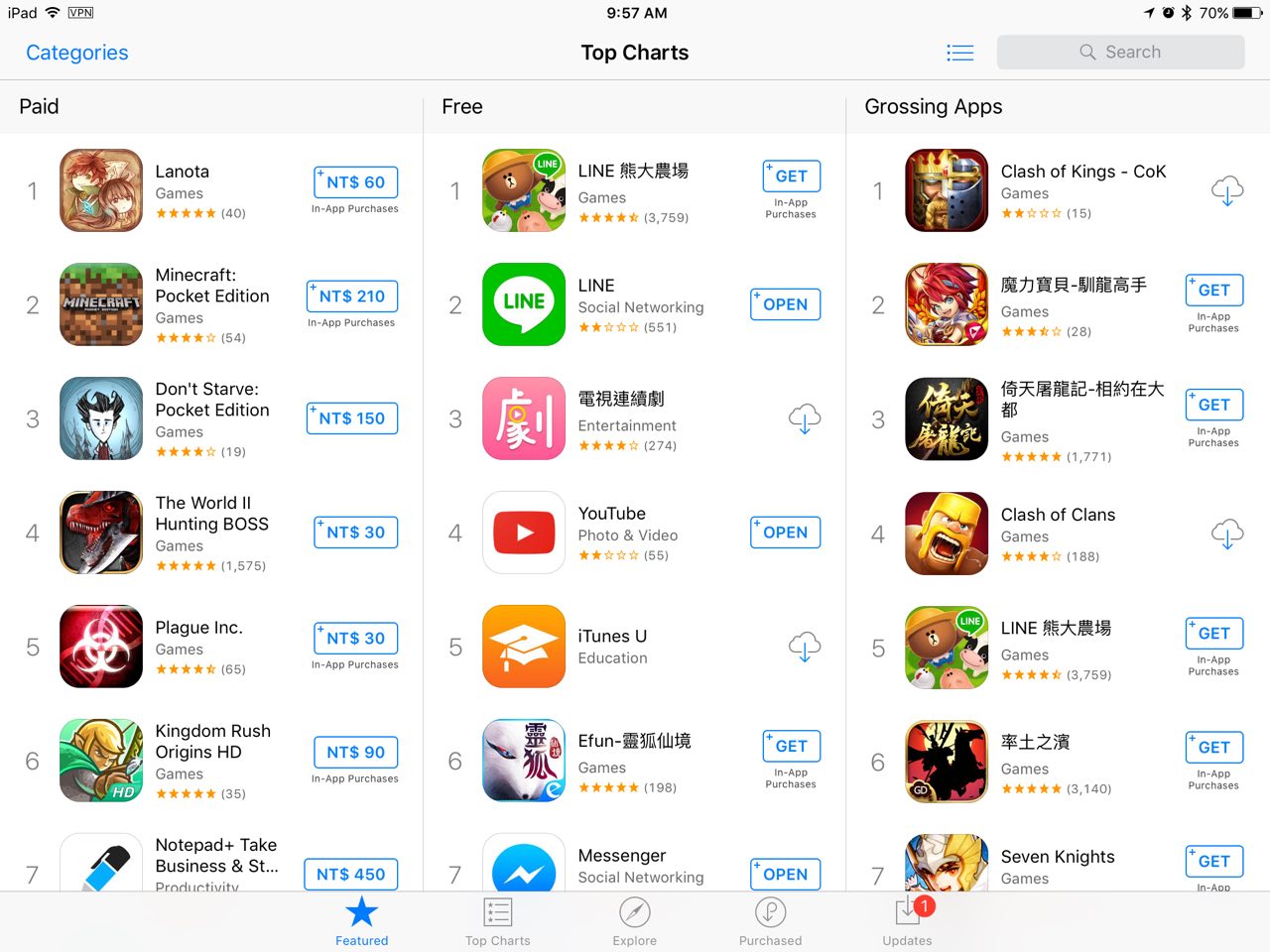The image size is (1270, 952).
Task: Buy Don't Starve for NT$ 150
Action: (352, 418)
